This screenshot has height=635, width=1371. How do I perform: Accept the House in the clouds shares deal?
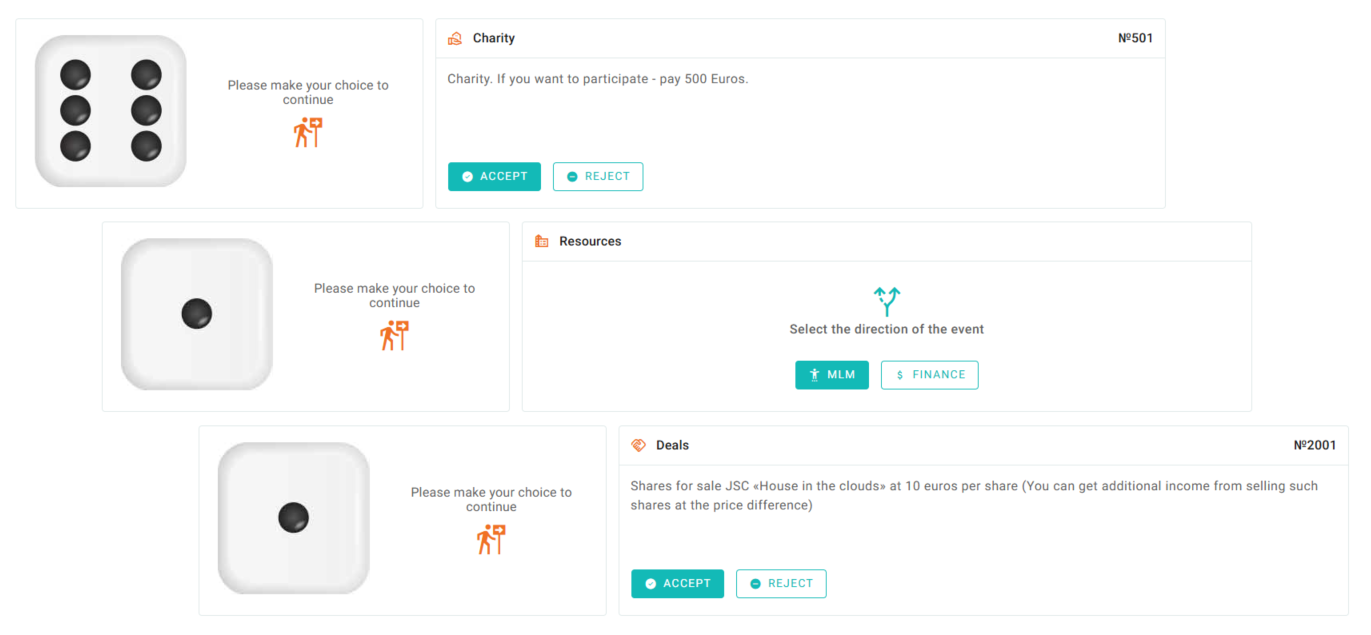(x=677, y=584)
